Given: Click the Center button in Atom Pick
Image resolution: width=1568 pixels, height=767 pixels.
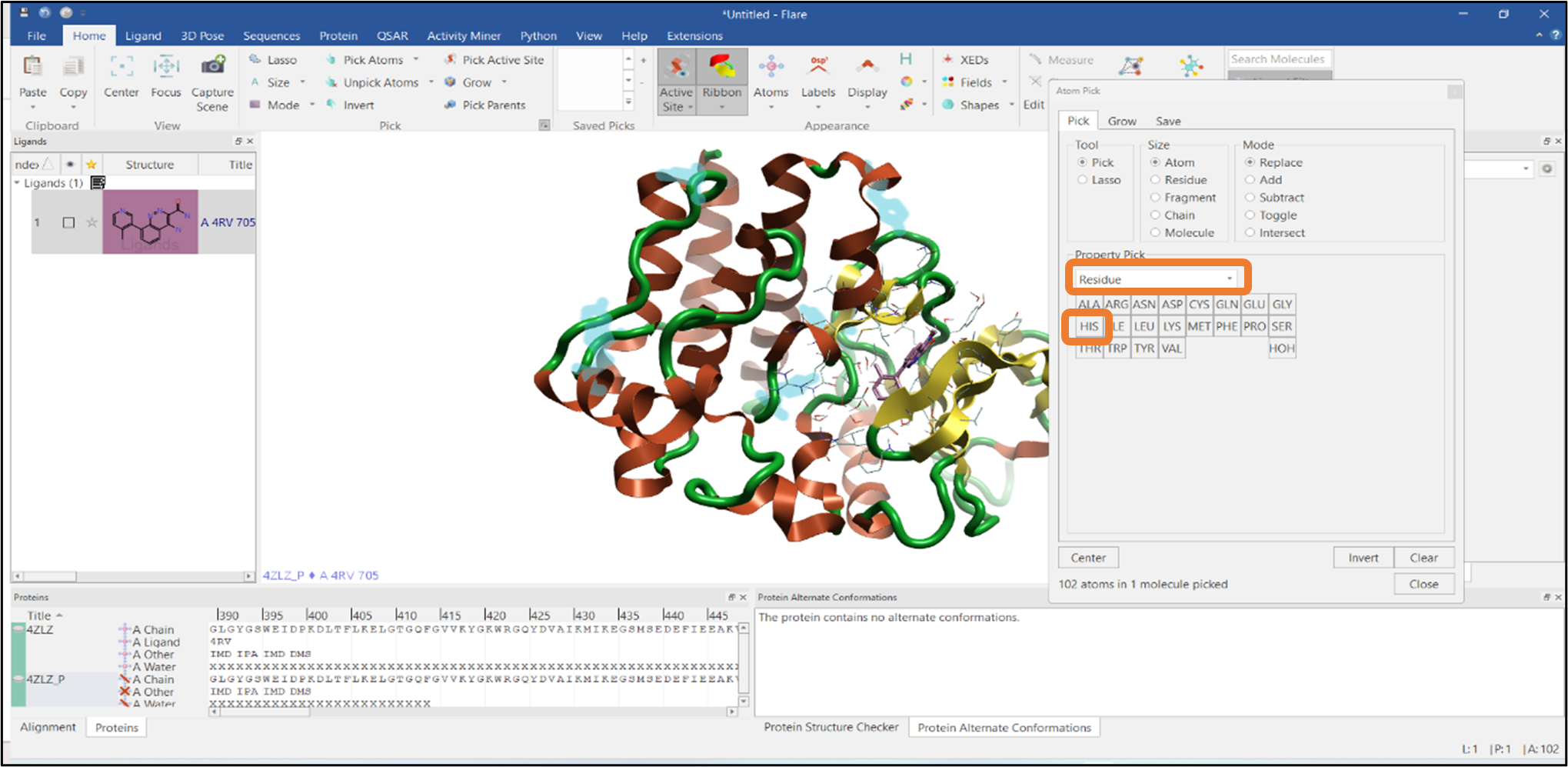Looking at the screenshot, I should [1088, 558].
